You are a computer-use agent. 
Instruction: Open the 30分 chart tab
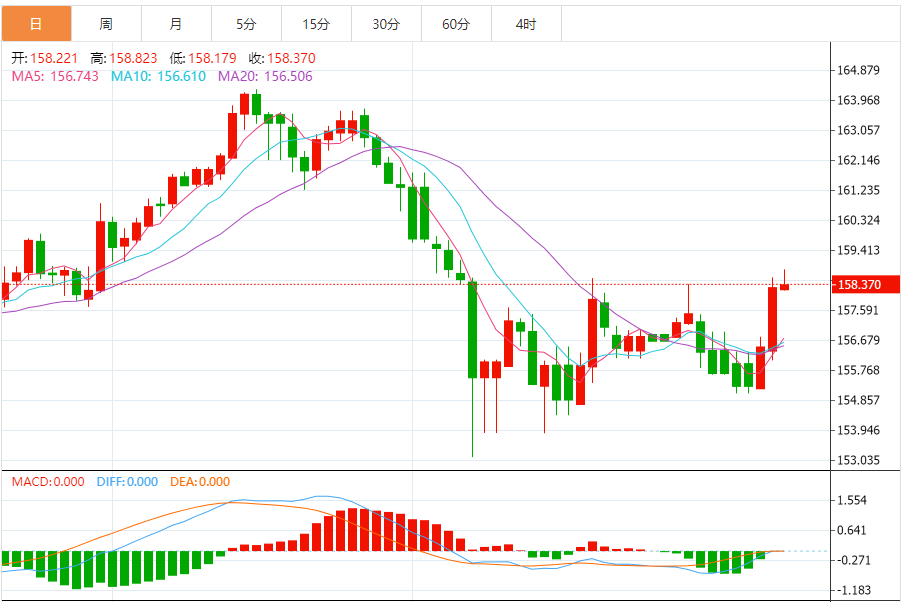coord(386,24)
